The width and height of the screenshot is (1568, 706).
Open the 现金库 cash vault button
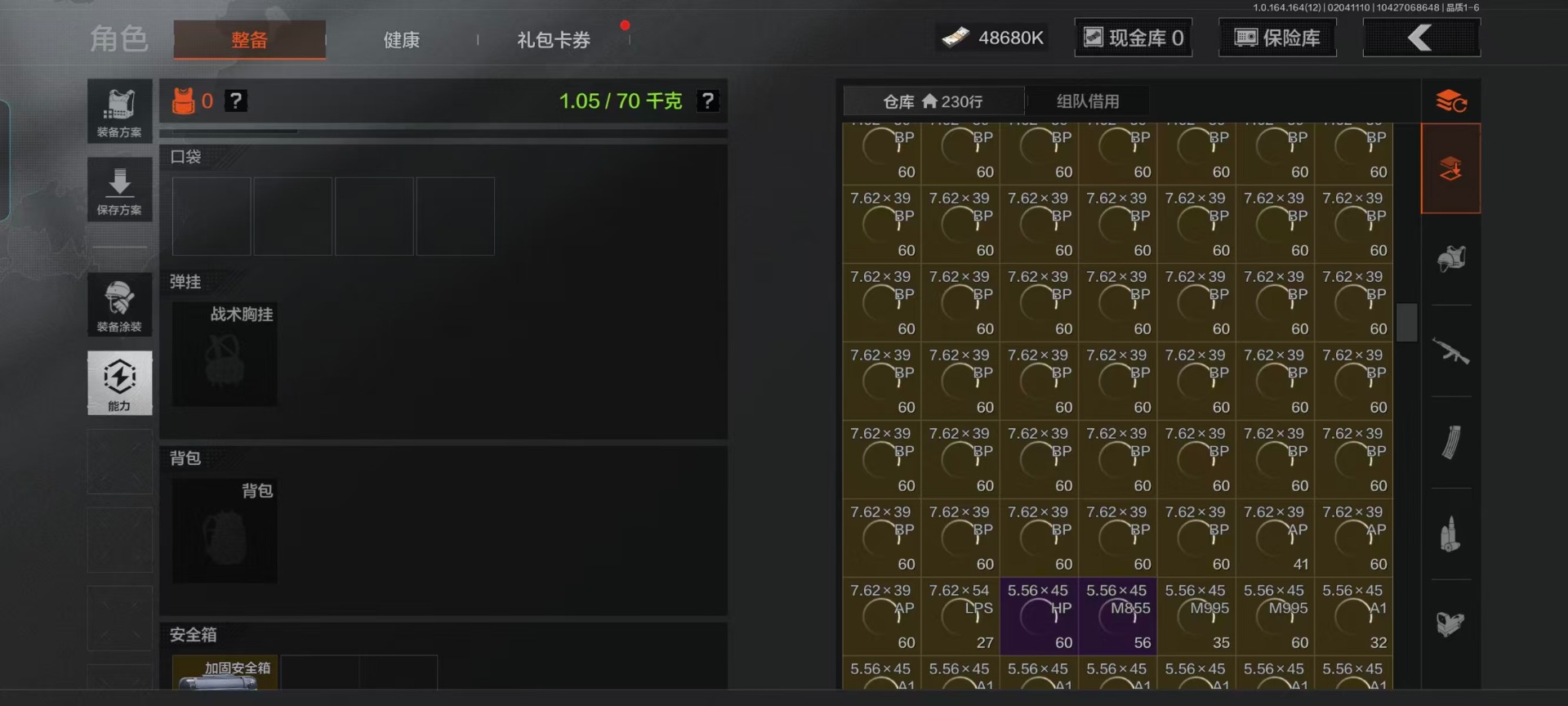(x=1134, y=38)
